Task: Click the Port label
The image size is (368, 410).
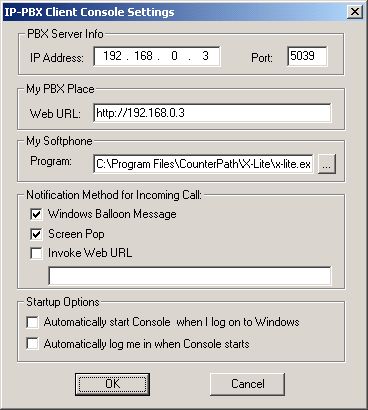Action: (x=262, y=58)
